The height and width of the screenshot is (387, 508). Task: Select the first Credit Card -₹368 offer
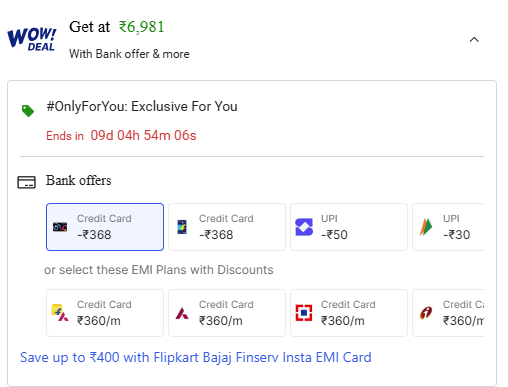click(105, 227)
